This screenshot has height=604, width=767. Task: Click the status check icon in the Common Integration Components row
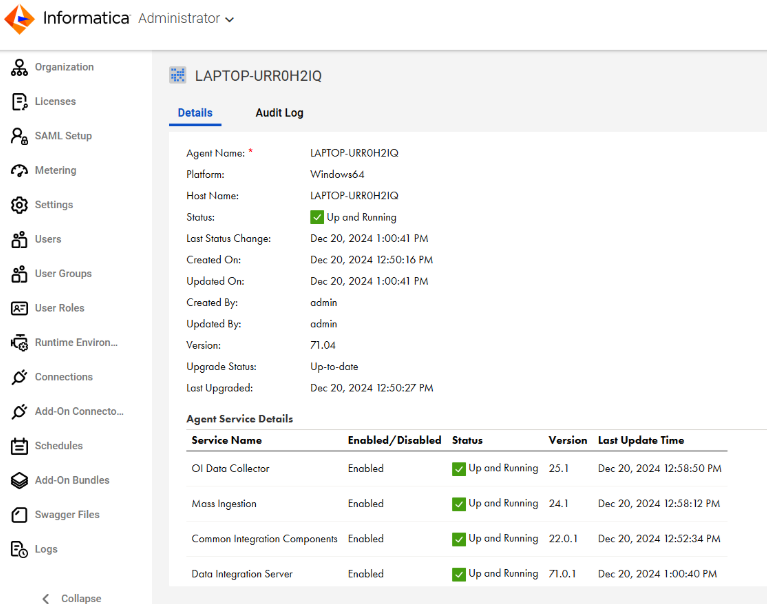459,539
